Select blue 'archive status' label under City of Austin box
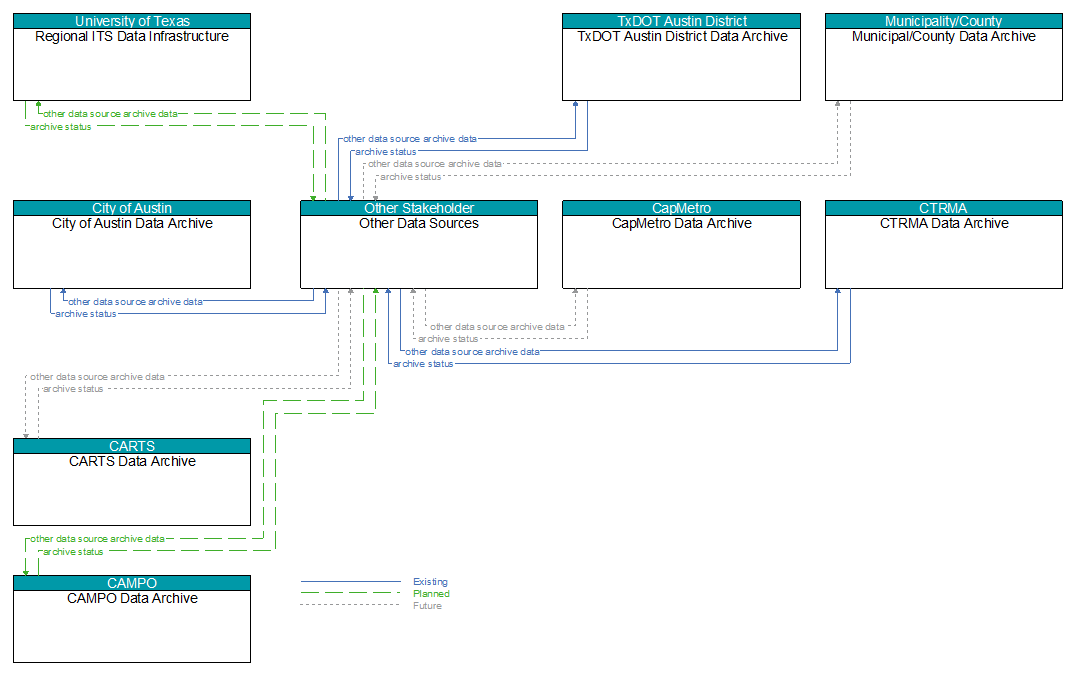Viewport: 1073px width, 676px height. tap(86, 314)
